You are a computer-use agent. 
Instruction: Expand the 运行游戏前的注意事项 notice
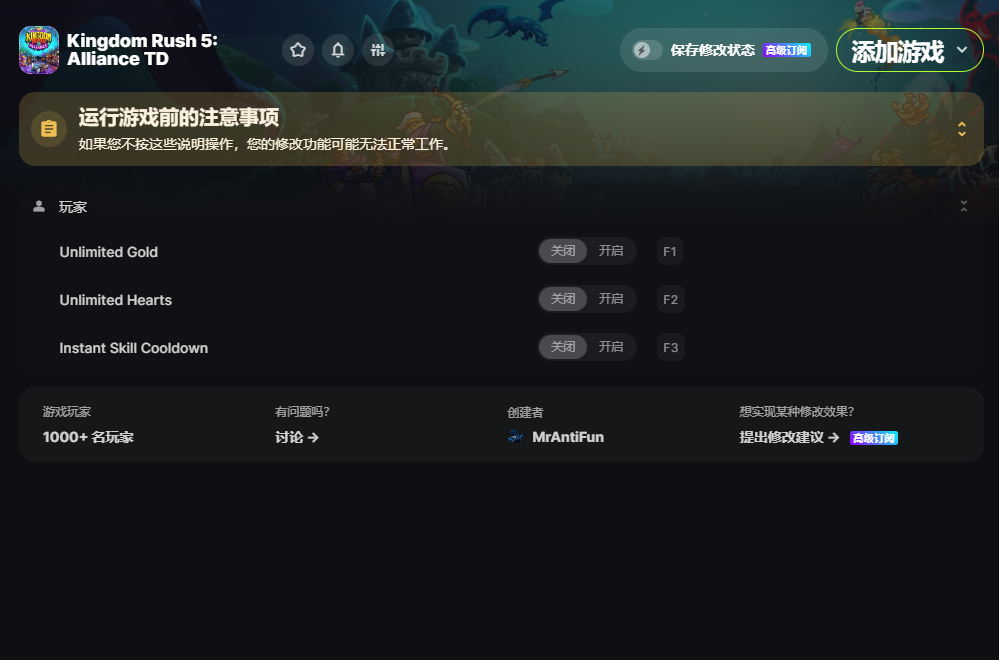[x=962, y=129]
